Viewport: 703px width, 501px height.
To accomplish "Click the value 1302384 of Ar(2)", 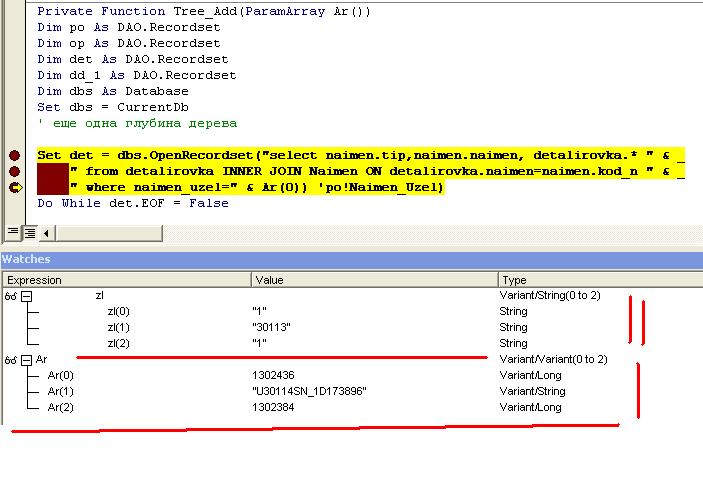I will tap(273, 407).
